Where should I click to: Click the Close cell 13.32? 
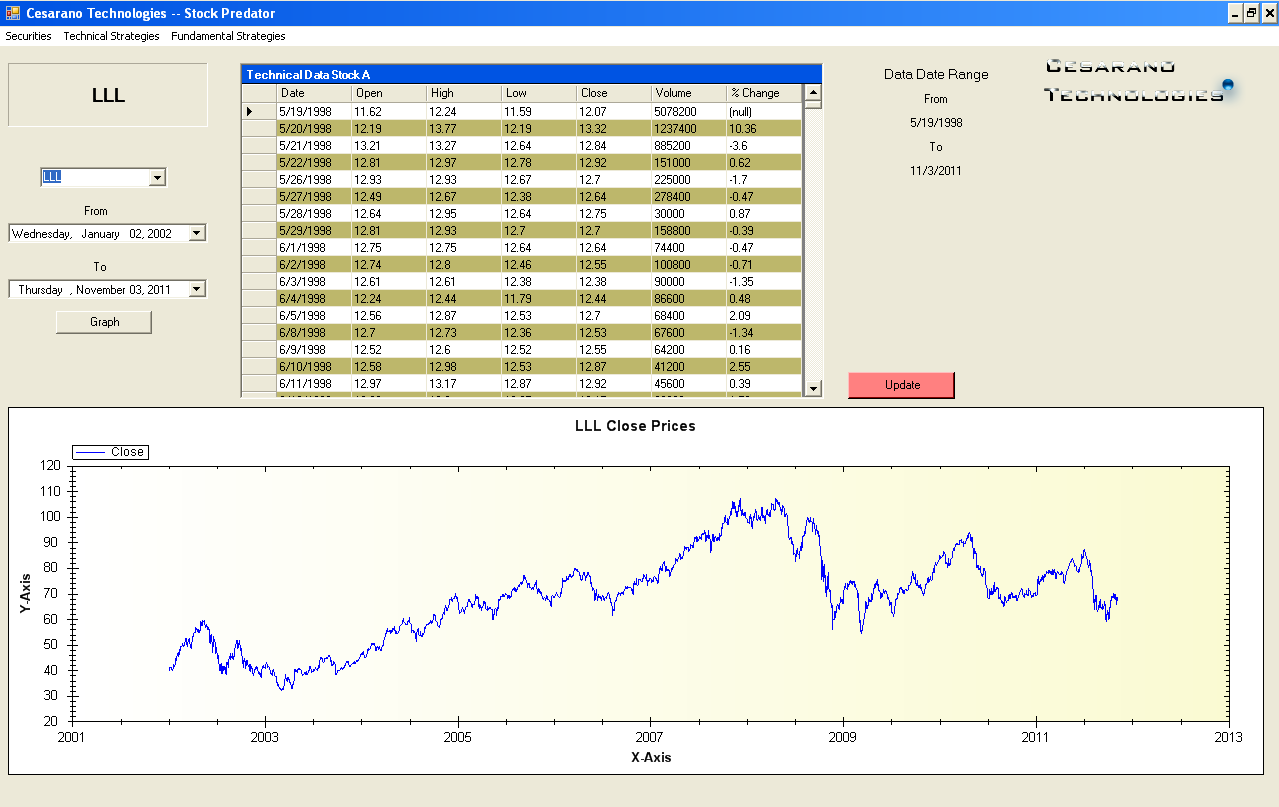click(614, 128)
